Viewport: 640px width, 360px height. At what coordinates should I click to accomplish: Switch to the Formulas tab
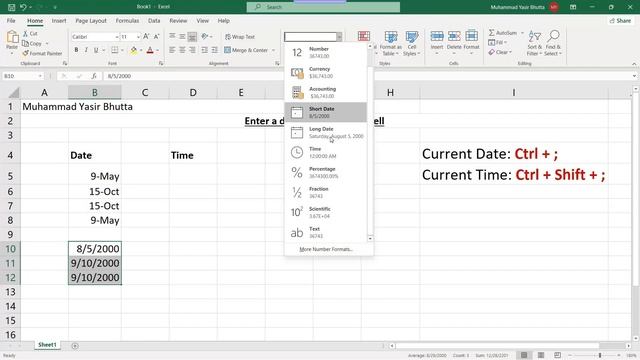[127, 20]
